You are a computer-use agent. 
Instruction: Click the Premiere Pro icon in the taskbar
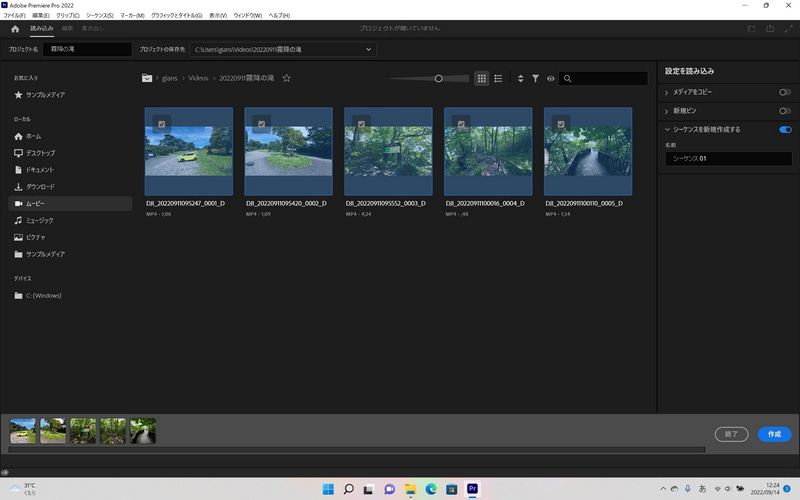coord(473,489)
